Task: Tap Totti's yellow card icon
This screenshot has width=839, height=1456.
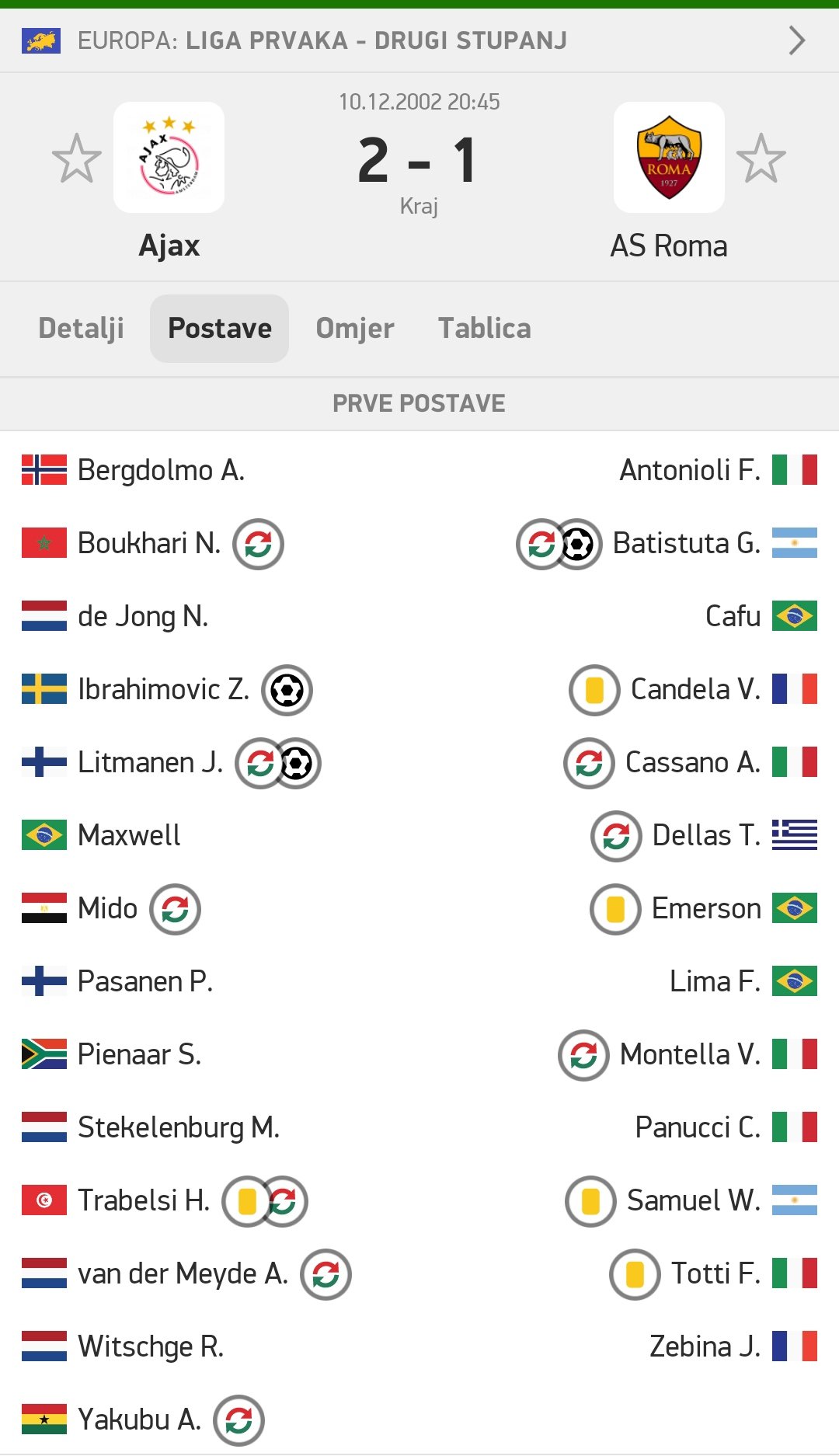Action: (635, 1274)
